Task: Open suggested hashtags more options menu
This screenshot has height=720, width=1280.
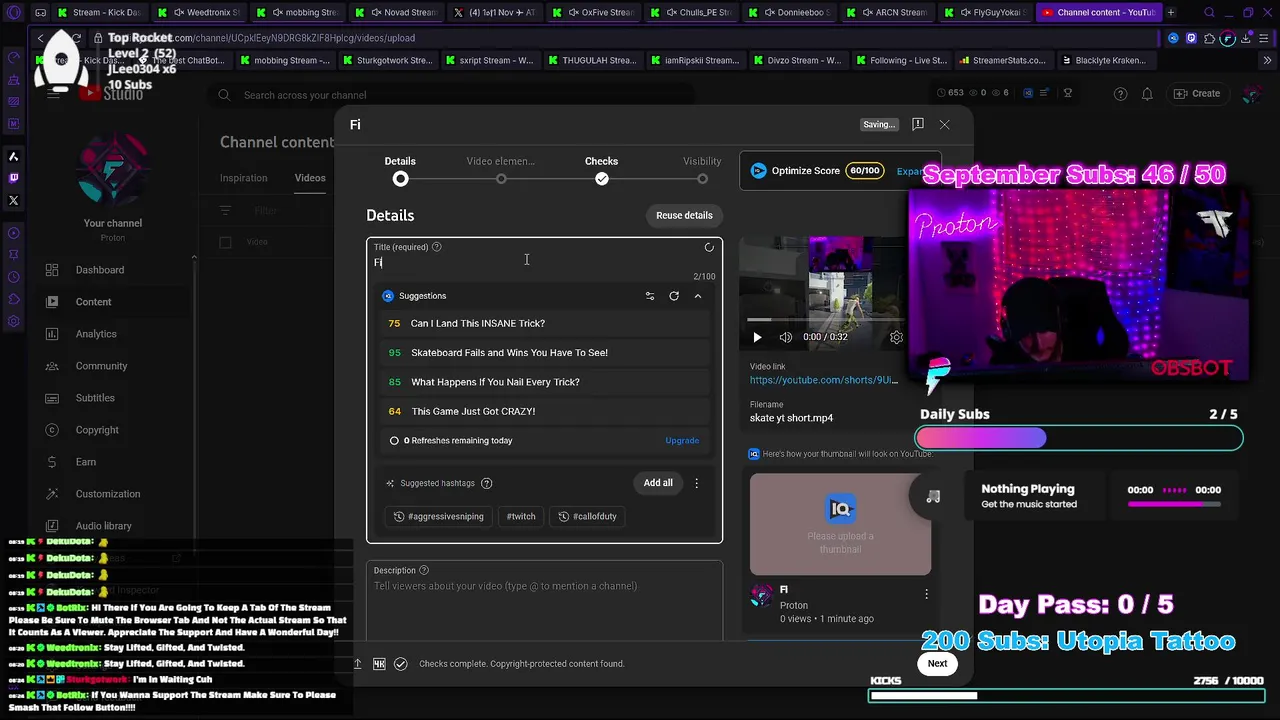Action: (697, 483)
